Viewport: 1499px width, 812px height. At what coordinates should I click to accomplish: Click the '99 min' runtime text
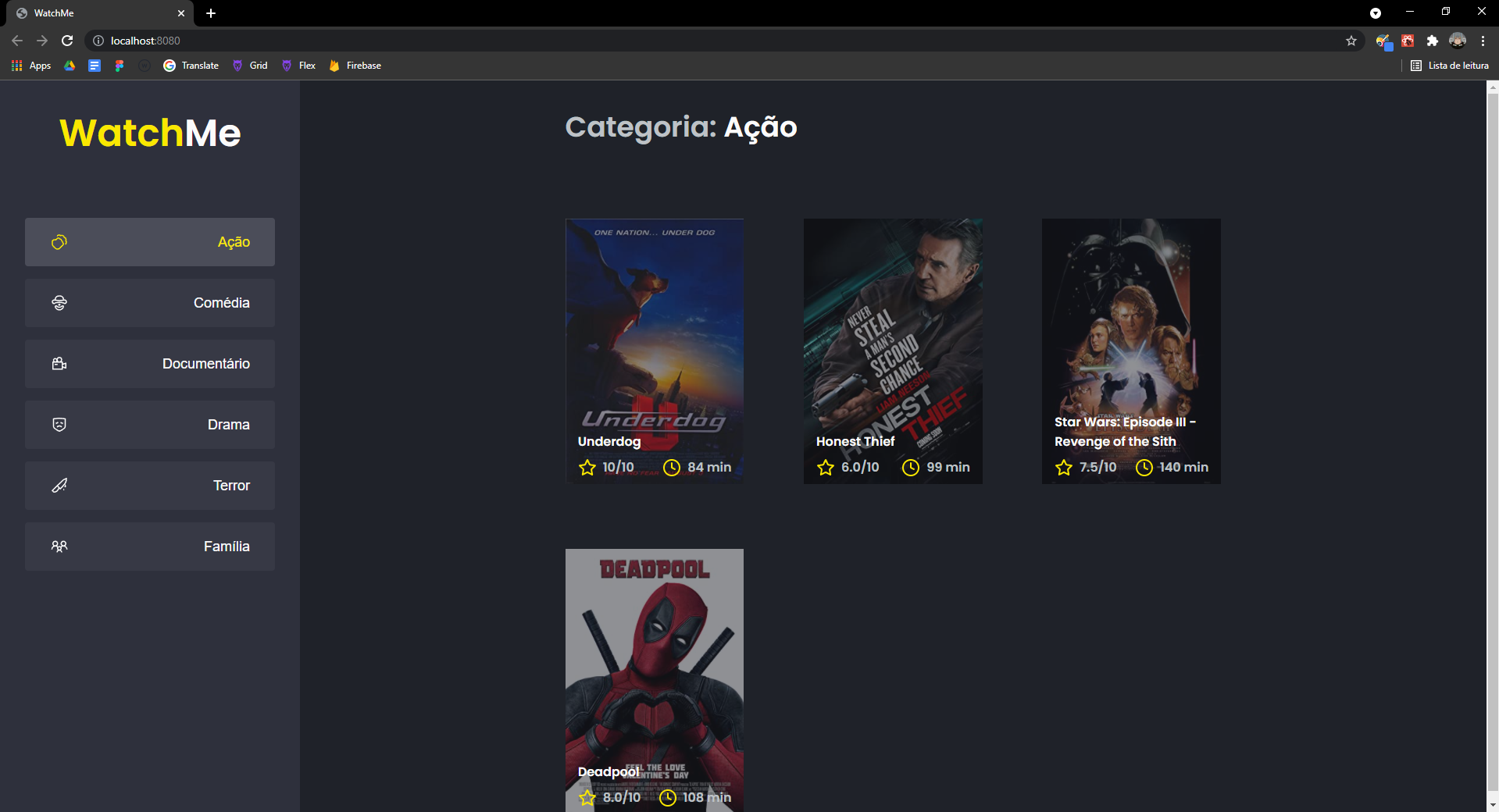coord(948,467)
